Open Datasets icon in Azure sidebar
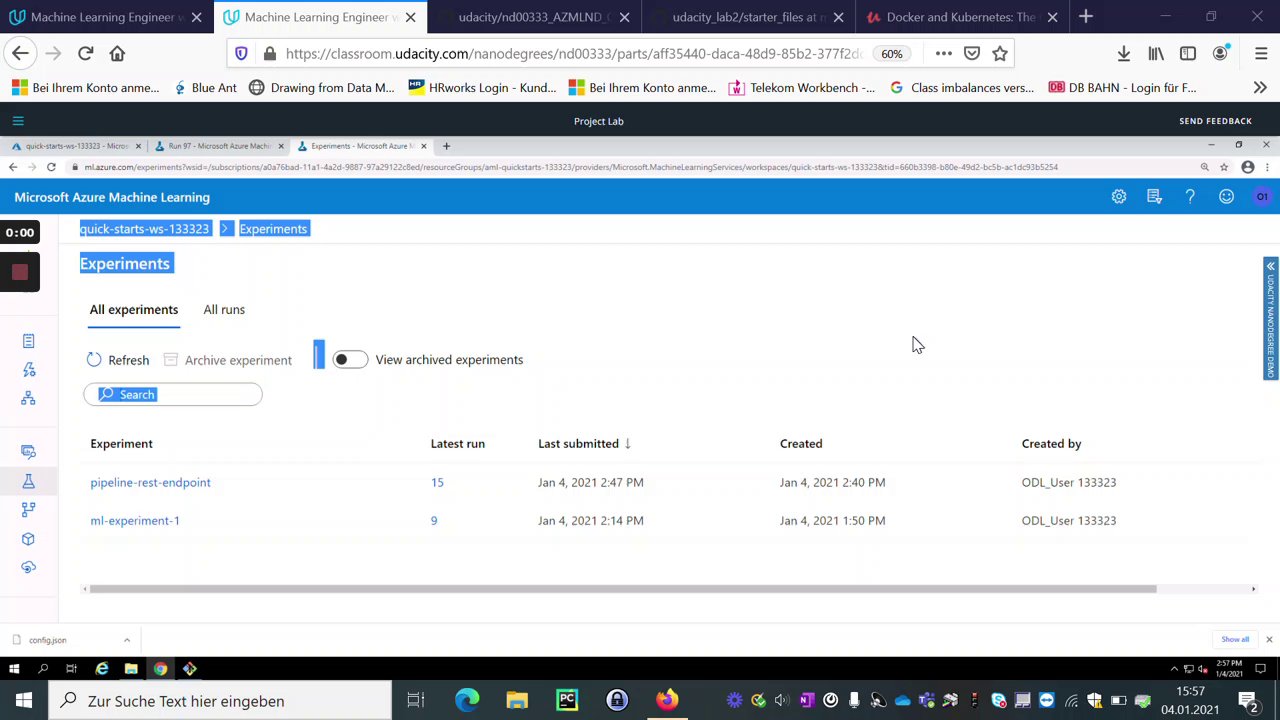Screen dimensions: 1280x720 point(28,452)
